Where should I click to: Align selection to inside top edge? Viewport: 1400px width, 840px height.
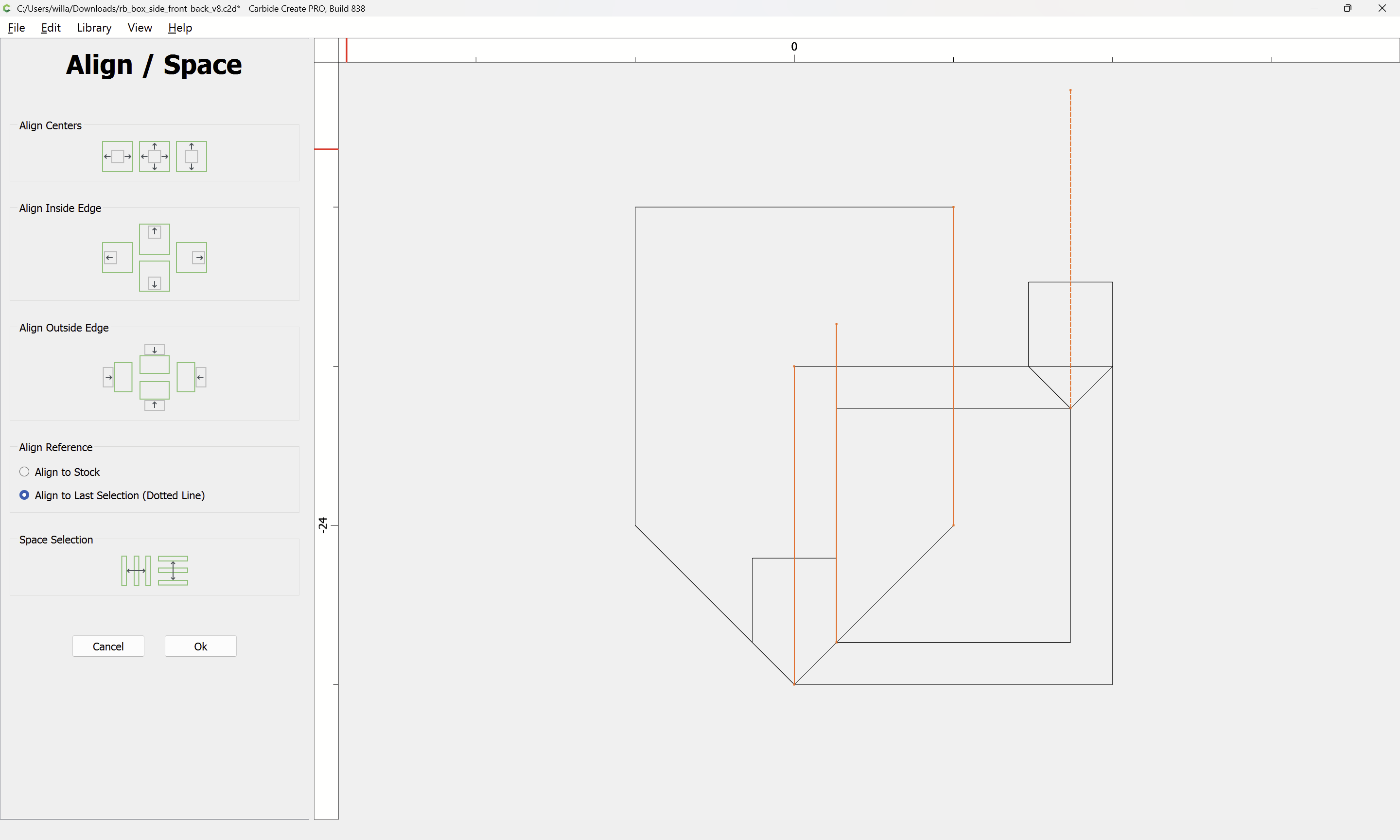point(155,238)
